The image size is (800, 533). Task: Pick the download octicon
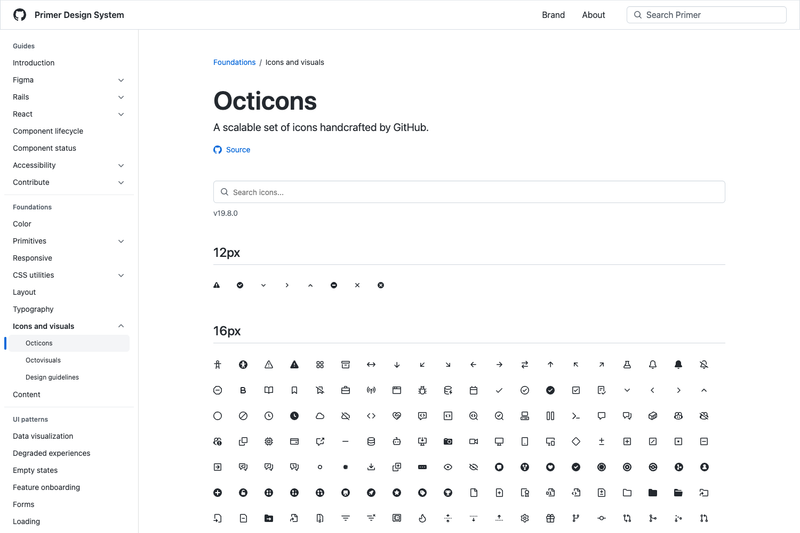click(371, 467)
